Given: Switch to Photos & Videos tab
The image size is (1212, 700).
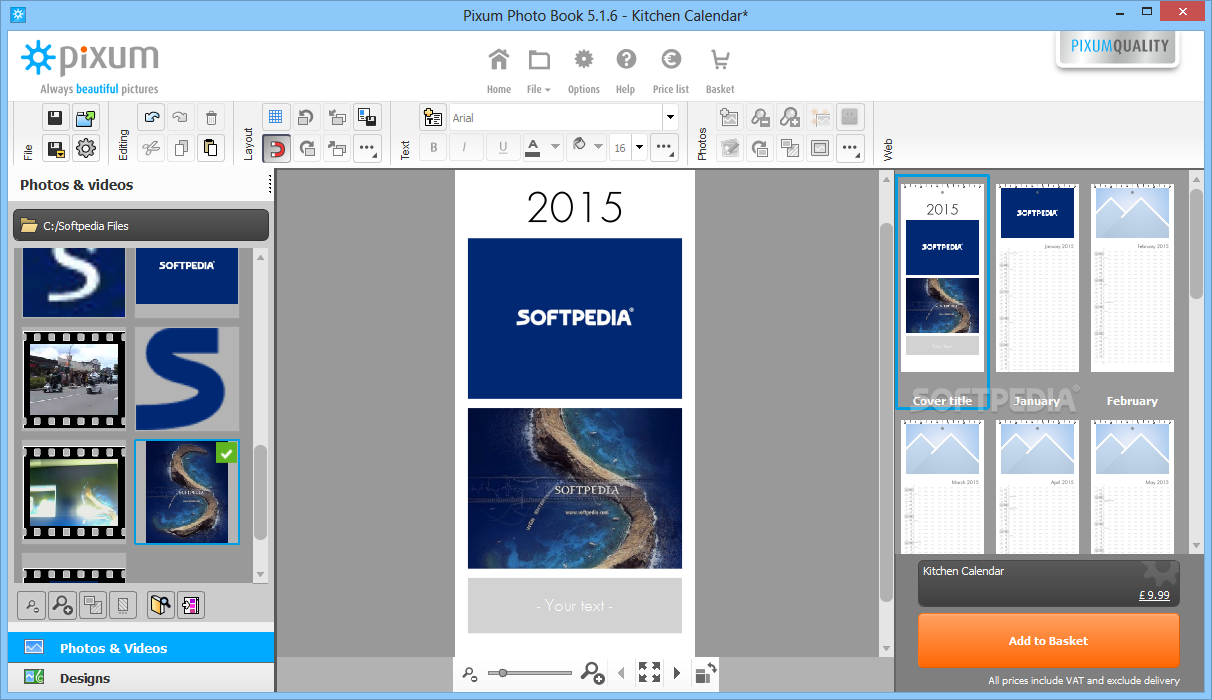Looking at the screenshot, I should [x=140, y=648].
